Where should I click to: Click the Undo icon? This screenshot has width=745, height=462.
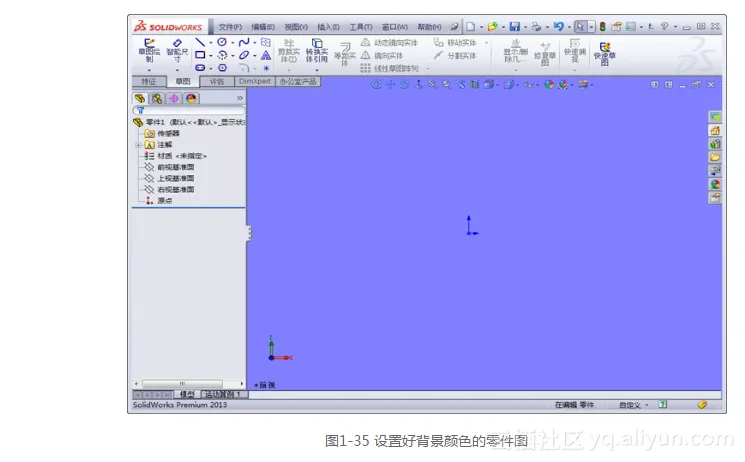coord(559,27)
